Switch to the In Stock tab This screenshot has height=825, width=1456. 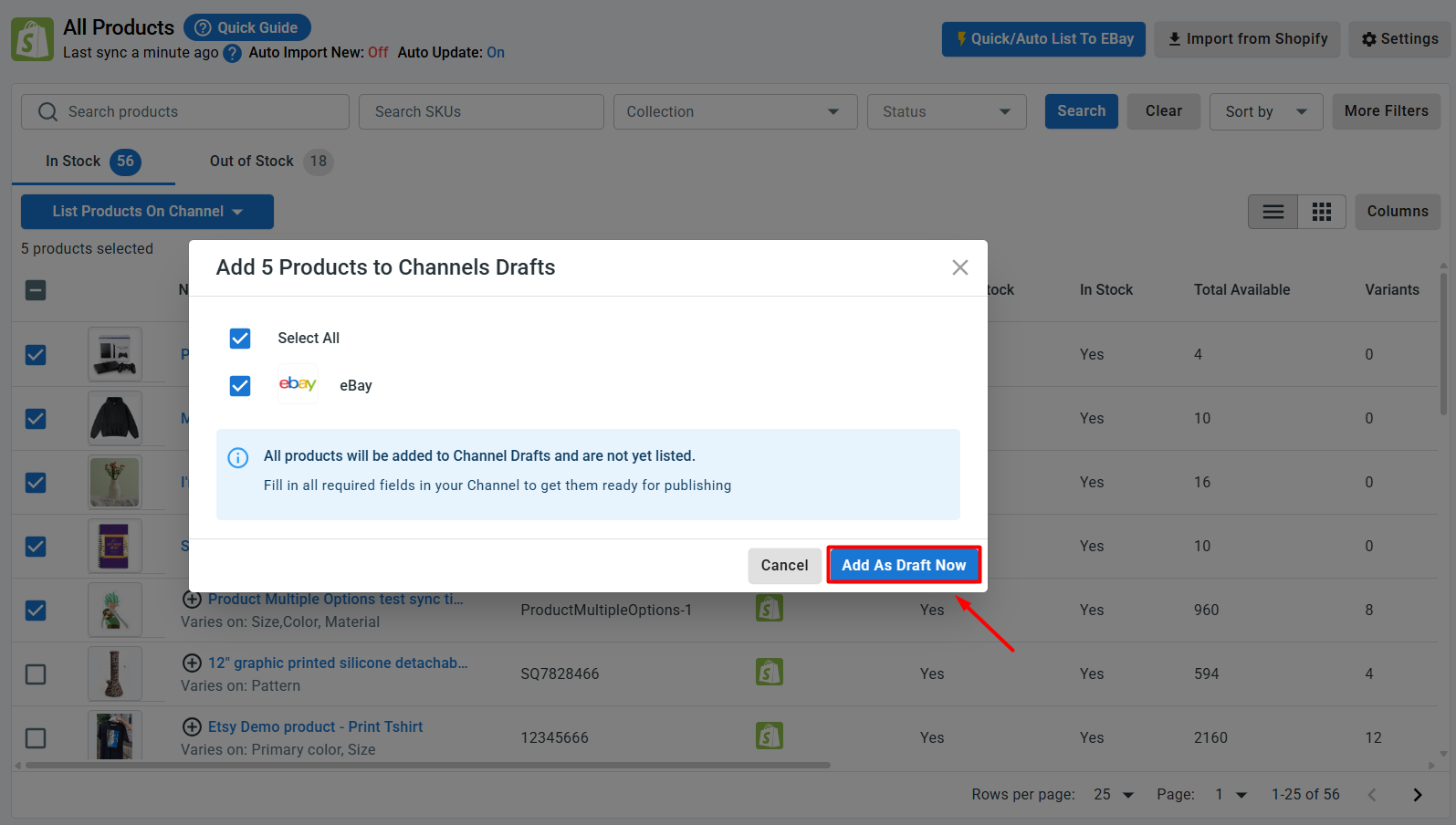click(x=93, y=162)
